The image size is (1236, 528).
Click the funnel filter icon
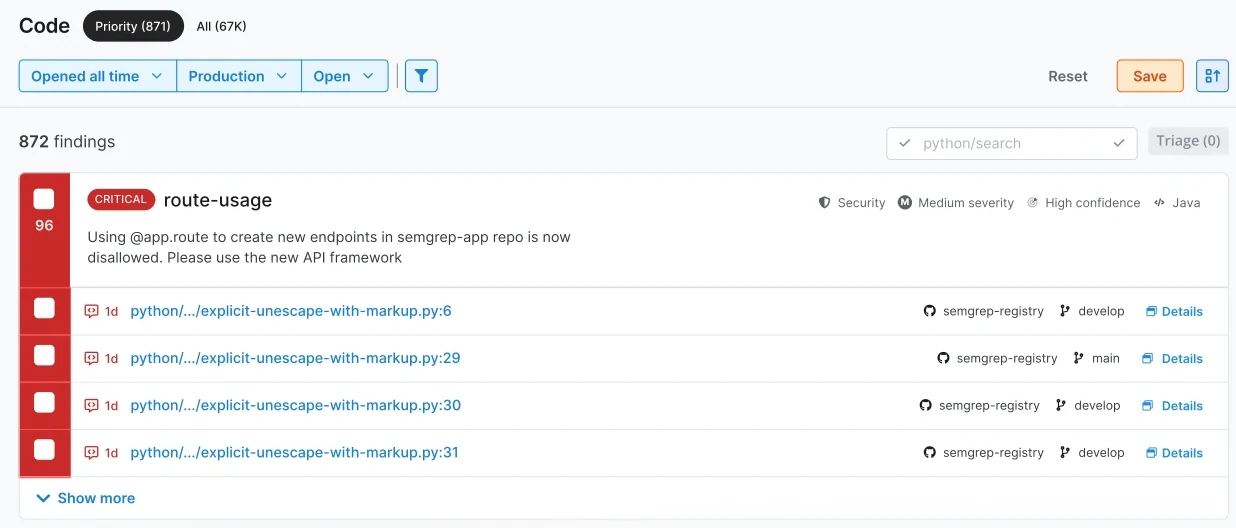tap(421, 76)
